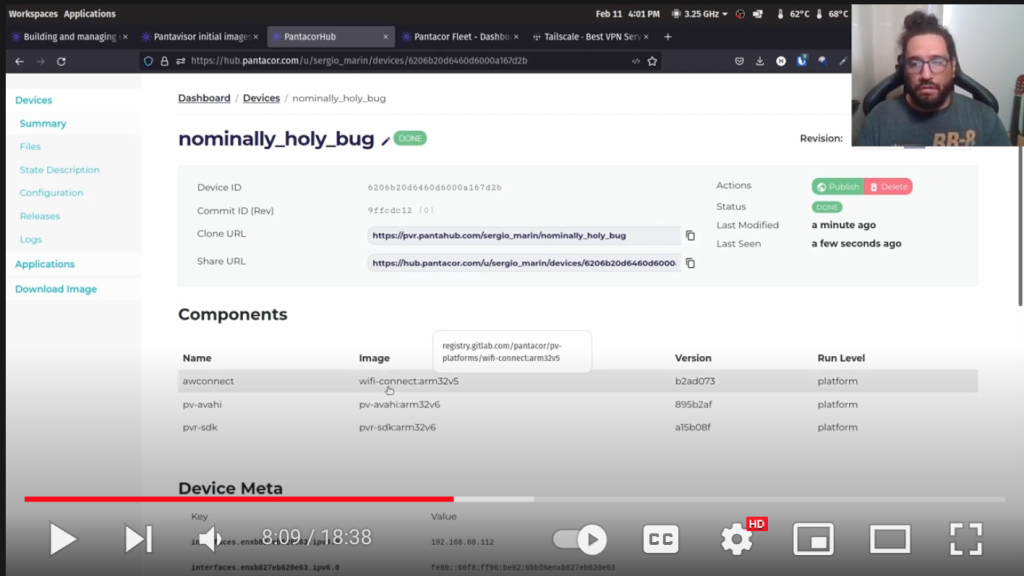The image size is (1024, 576).
Task: Switch to Tailscale browser tab
Action: click(590, 37)
